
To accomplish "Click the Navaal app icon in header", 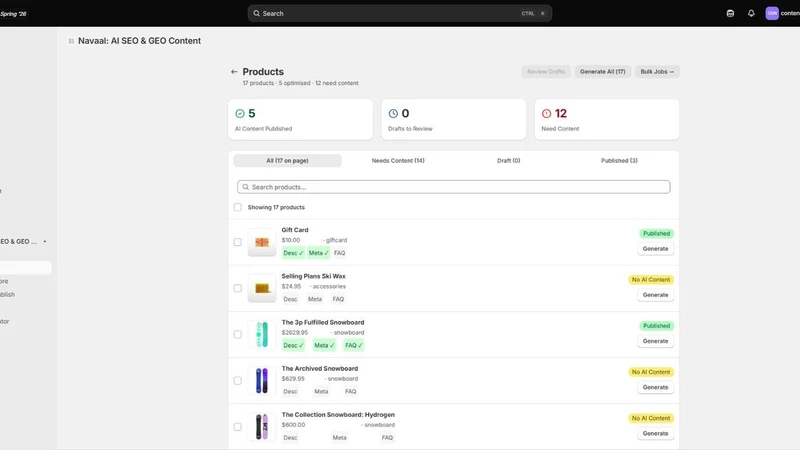I will pos(71,41).
